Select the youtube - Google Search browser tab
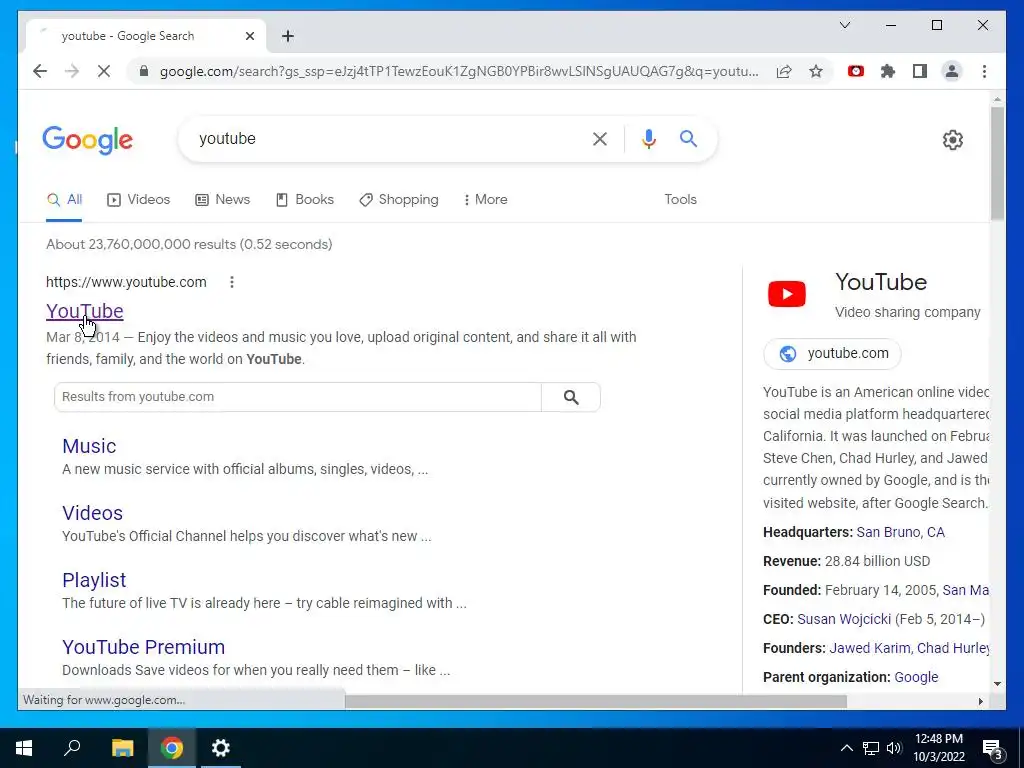This screenshot has width=1024, height=768. [x=145, y=36]
